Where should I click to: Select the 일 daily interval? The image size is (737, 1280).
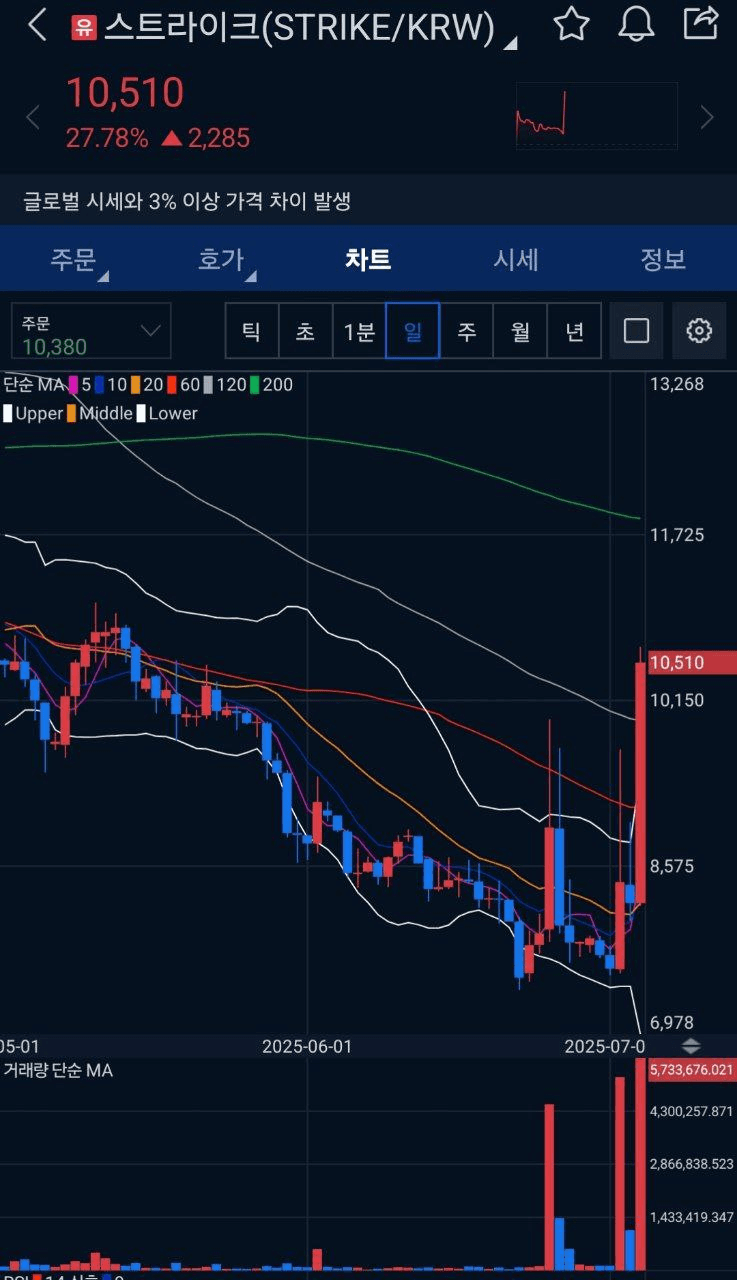(x=413, y=331)
